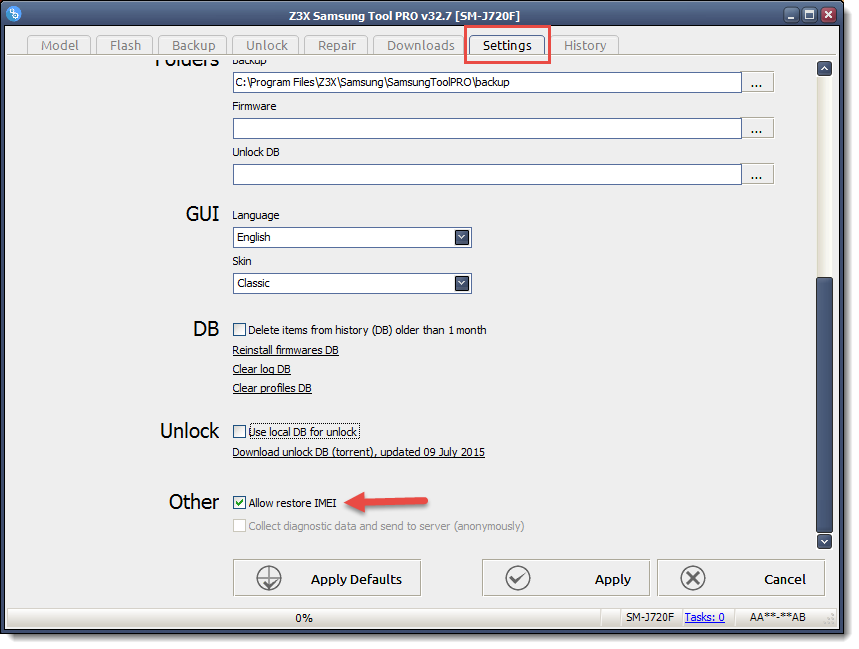Click AA**-**AB text in status bar
This screenshot has height=649, width=859.
coord(777,617)
